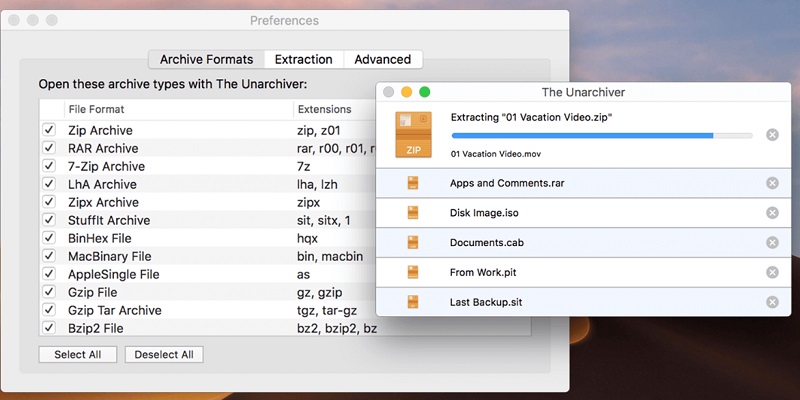Click the 01 Vacation Video.mov file label
This screenshot has height=400, width=800.
tap(496, 154)
